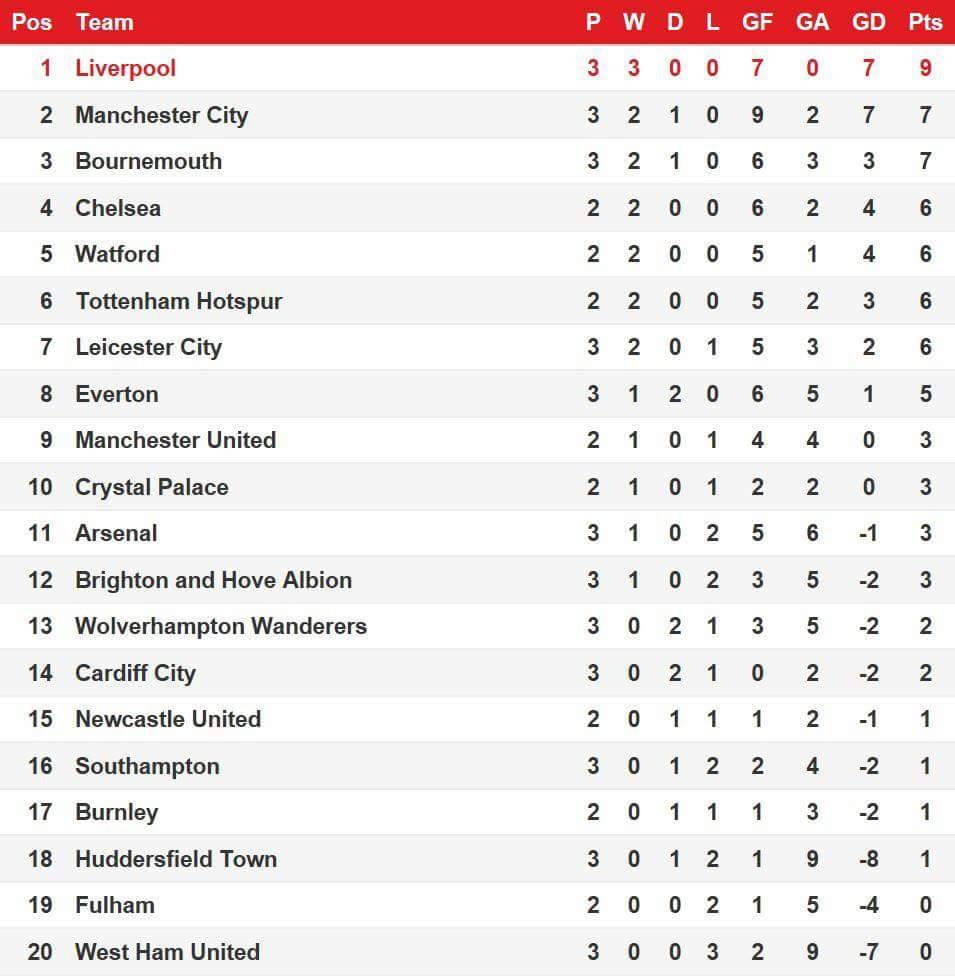The height and width of the screenshot is (976, 955).
Task: Sort table by Pts column header
Action: point(925,22)
